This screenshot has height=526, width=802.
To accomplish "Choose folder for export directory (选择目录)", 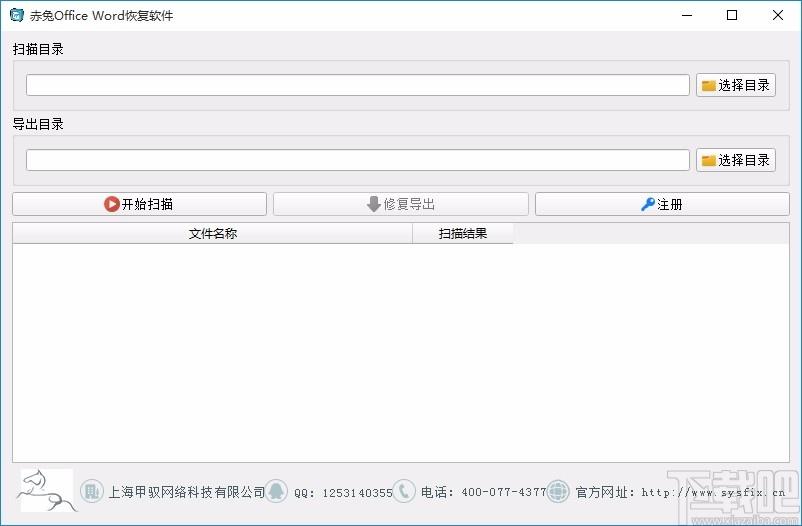I will [x=736, y=160].
